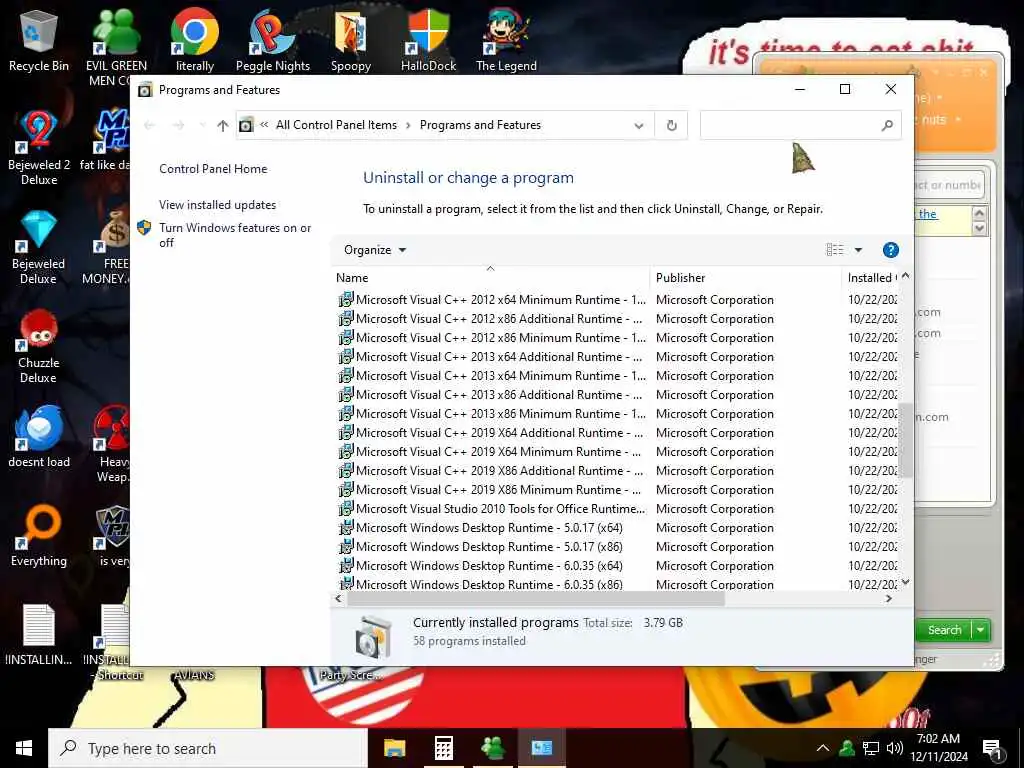Screen dimensions: 1024x768
Task: Click the green messenger tray icon
Action: pos(847,748)
